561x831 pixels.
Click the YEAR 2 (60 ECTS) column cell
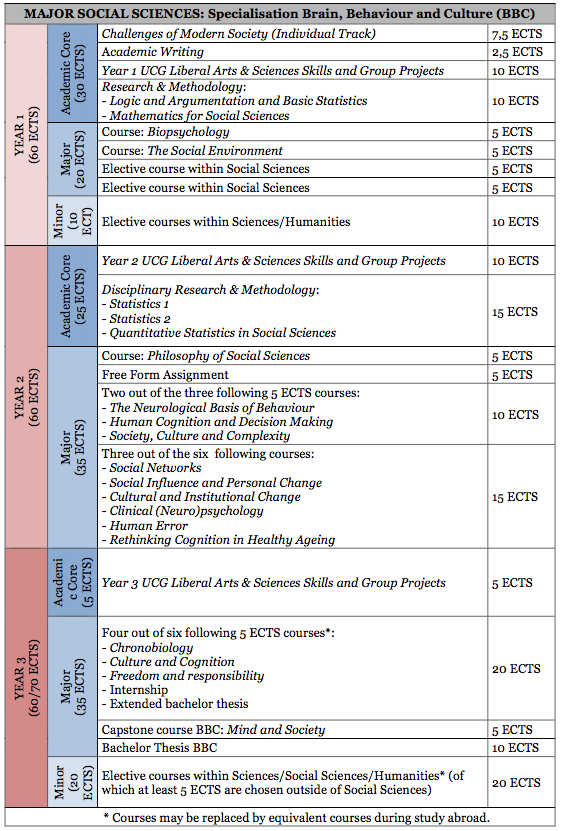pos(26,397)
